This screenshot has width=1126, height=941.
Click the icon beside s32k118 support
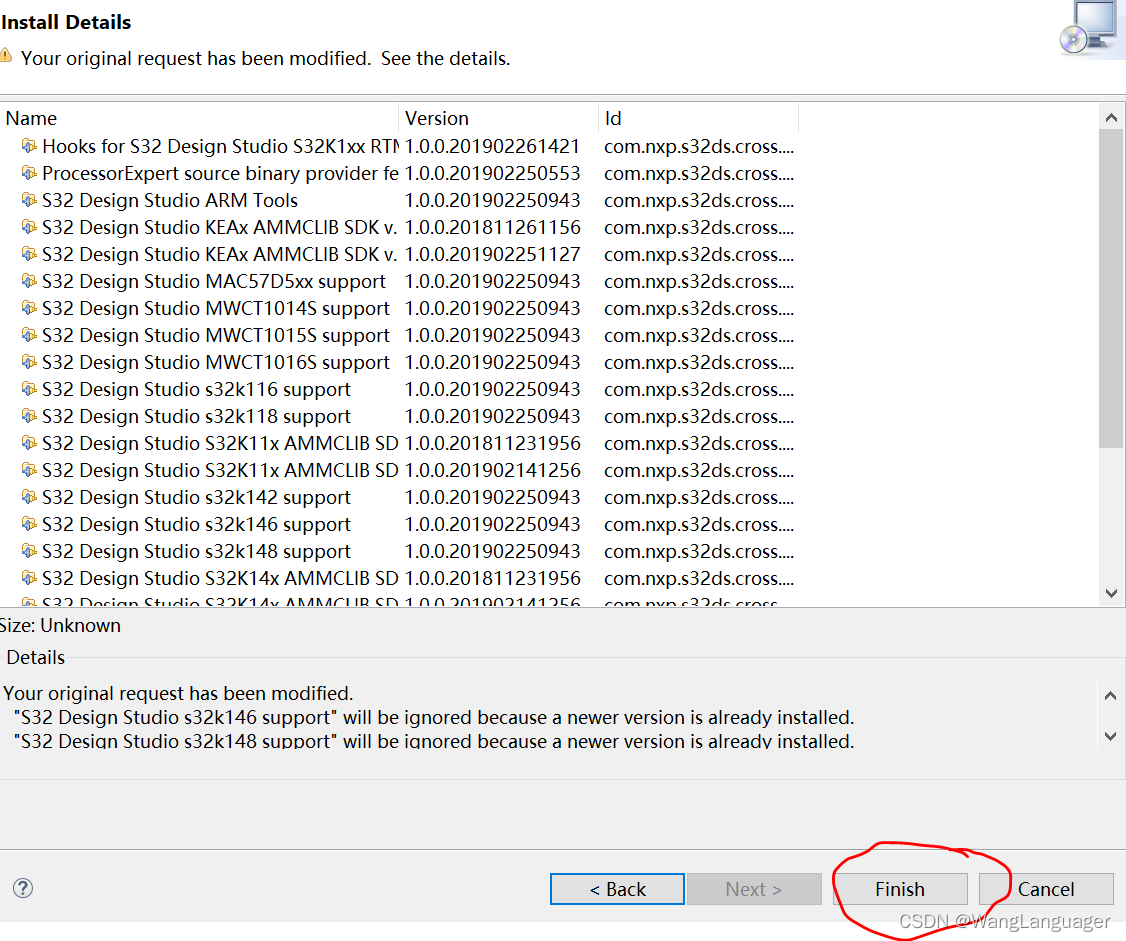click(29, 416)
